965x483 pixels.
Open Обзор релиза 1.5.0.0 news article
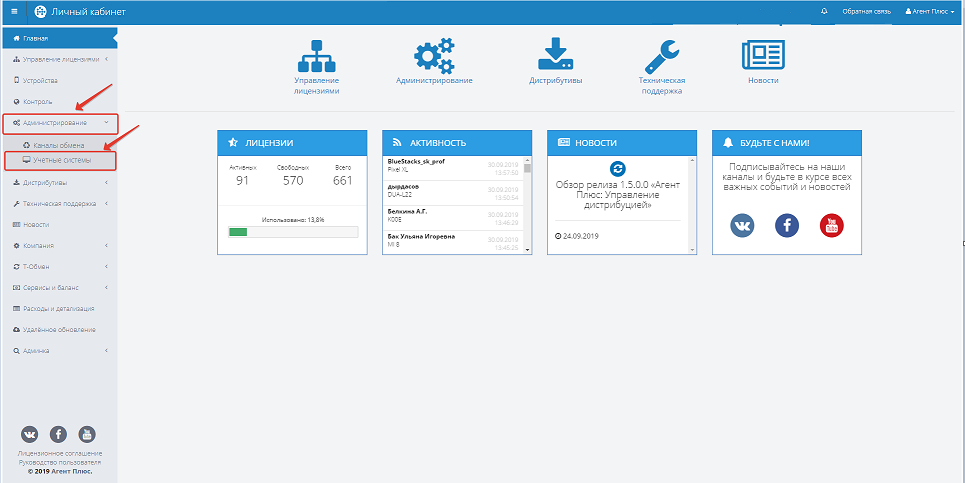point(617,195)
